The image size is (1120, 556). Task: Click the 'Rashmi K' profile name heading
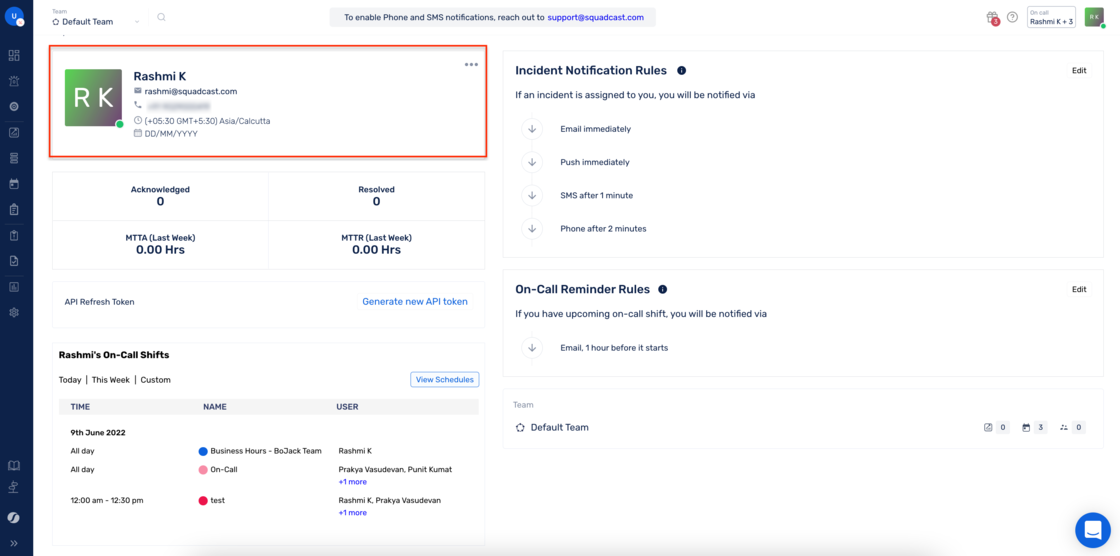point(159,76)
